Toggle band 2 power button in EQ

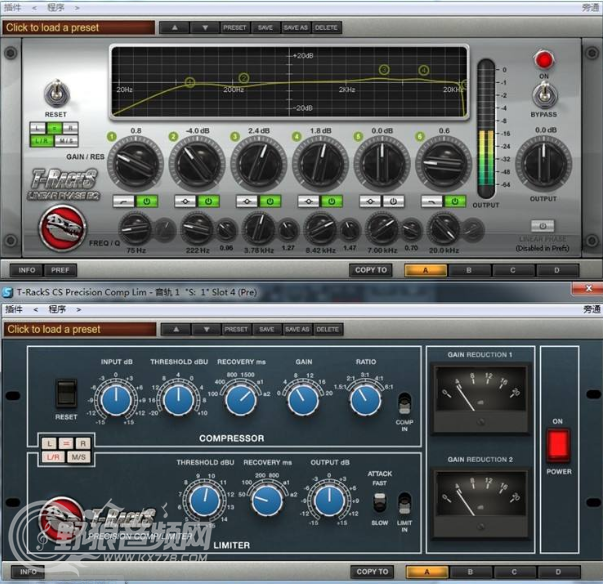pos(208,201)
